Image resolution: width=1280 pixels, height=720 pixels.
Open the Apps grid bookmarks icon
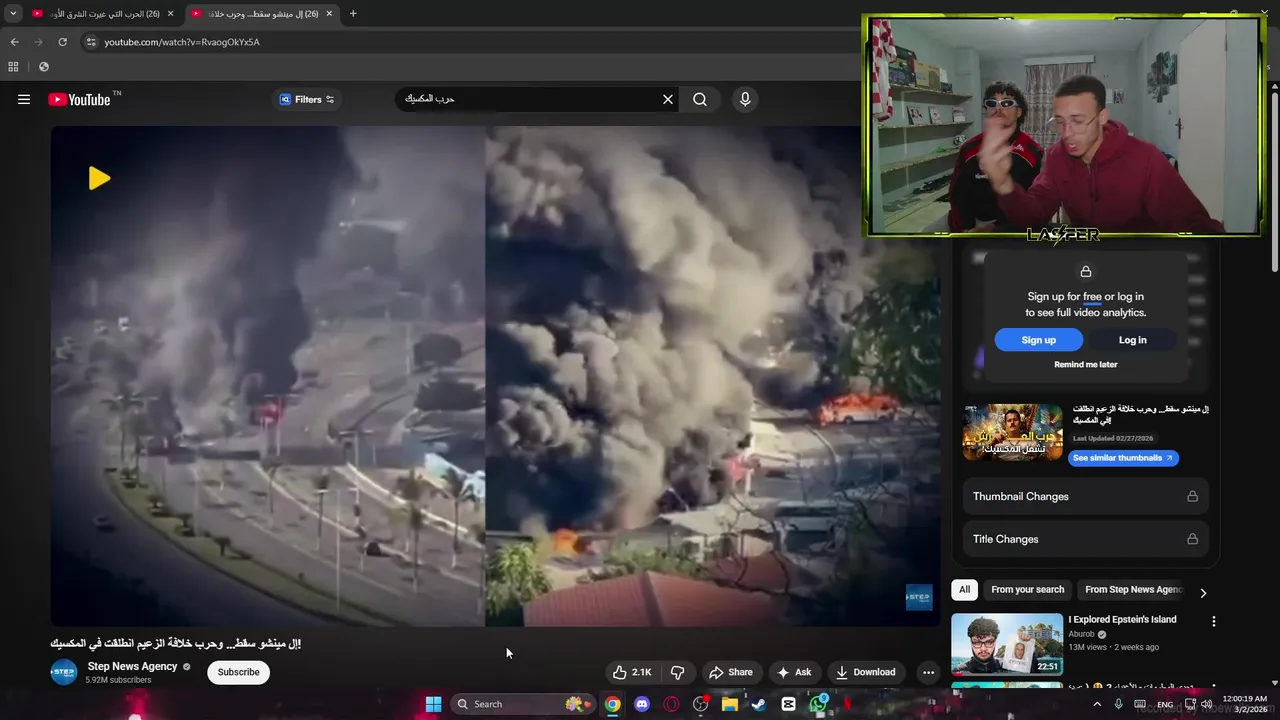[x=13, y=67]
